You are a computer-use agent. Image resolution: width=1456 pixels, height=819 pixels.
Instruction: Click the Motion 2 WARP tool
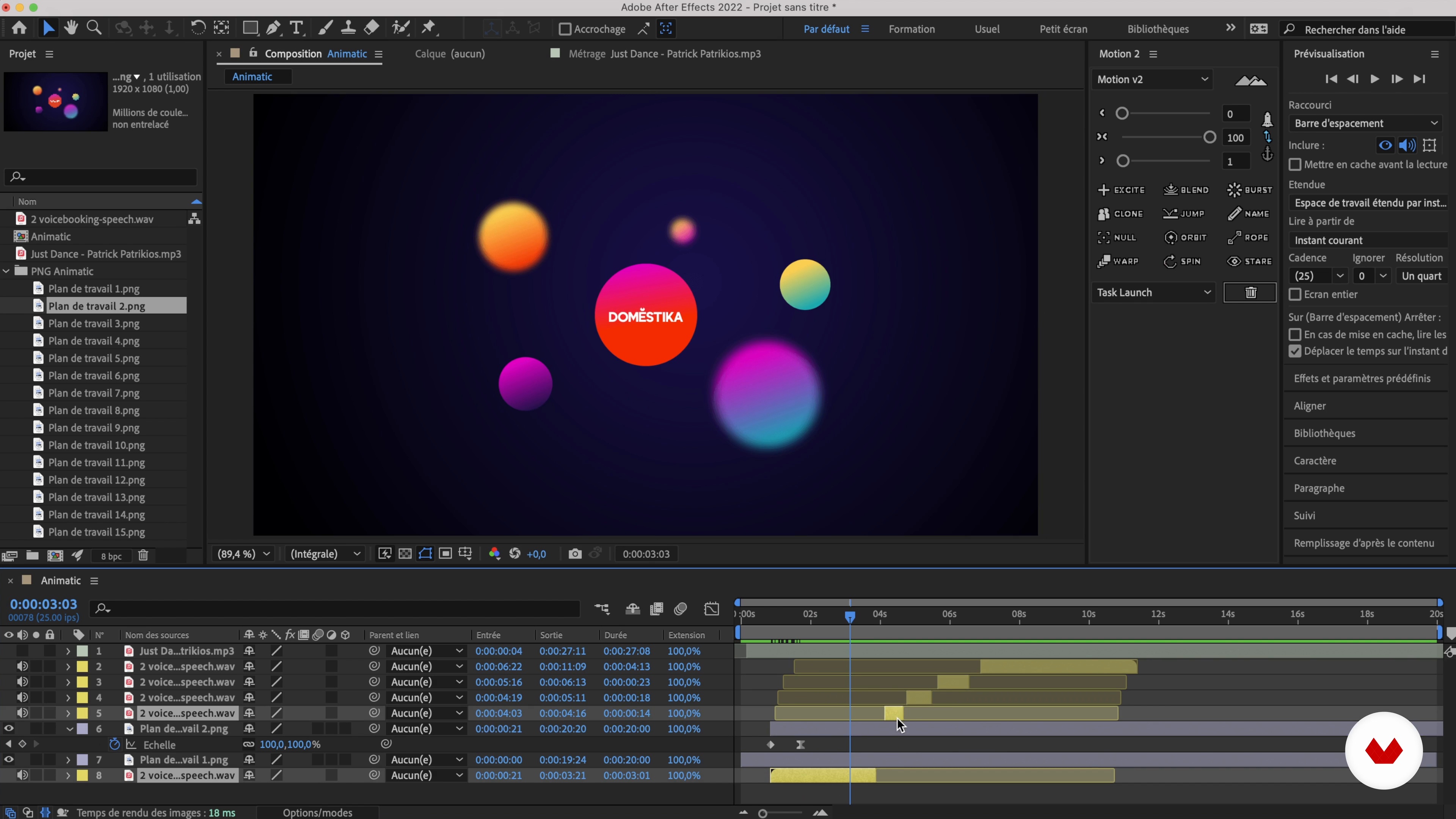click(x=1118, y=261)
